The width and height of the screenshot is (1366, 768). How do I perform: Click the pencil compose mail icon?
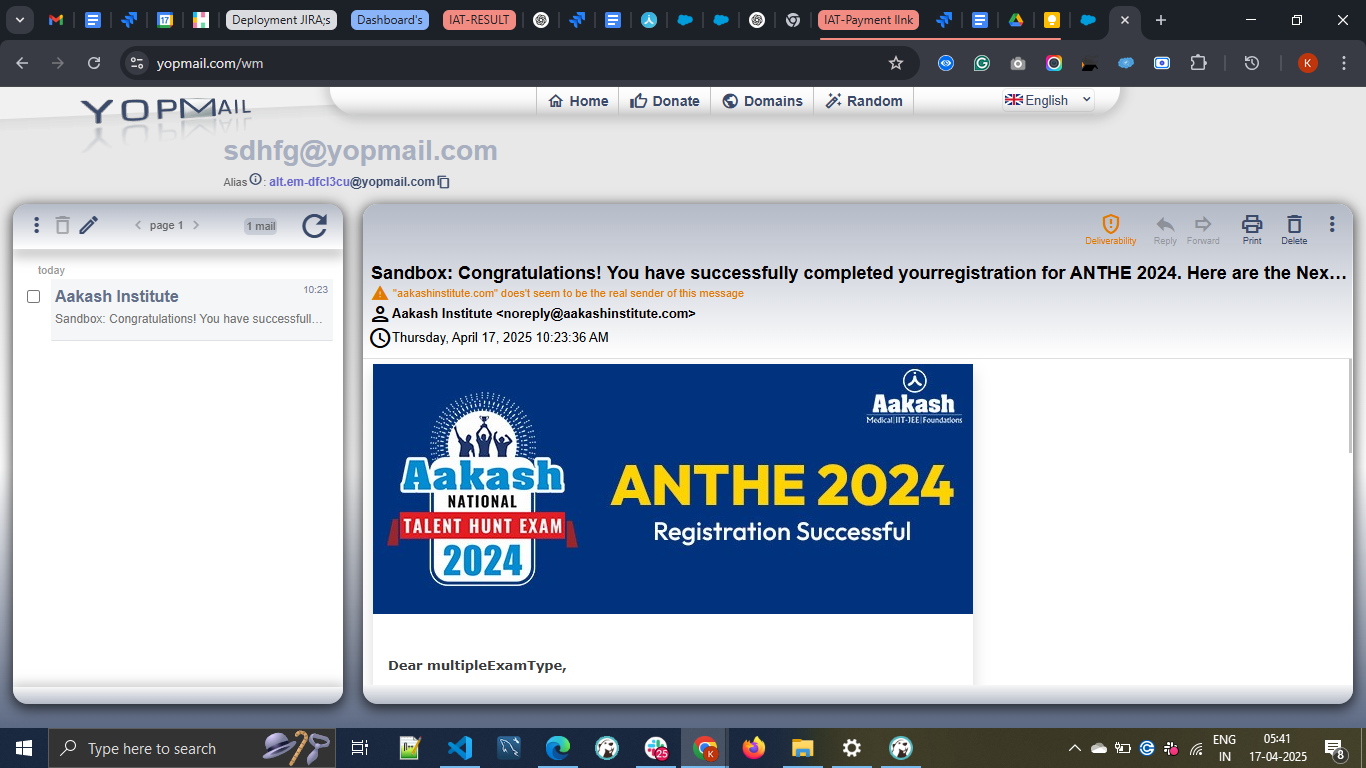click(x=89, y=226)
